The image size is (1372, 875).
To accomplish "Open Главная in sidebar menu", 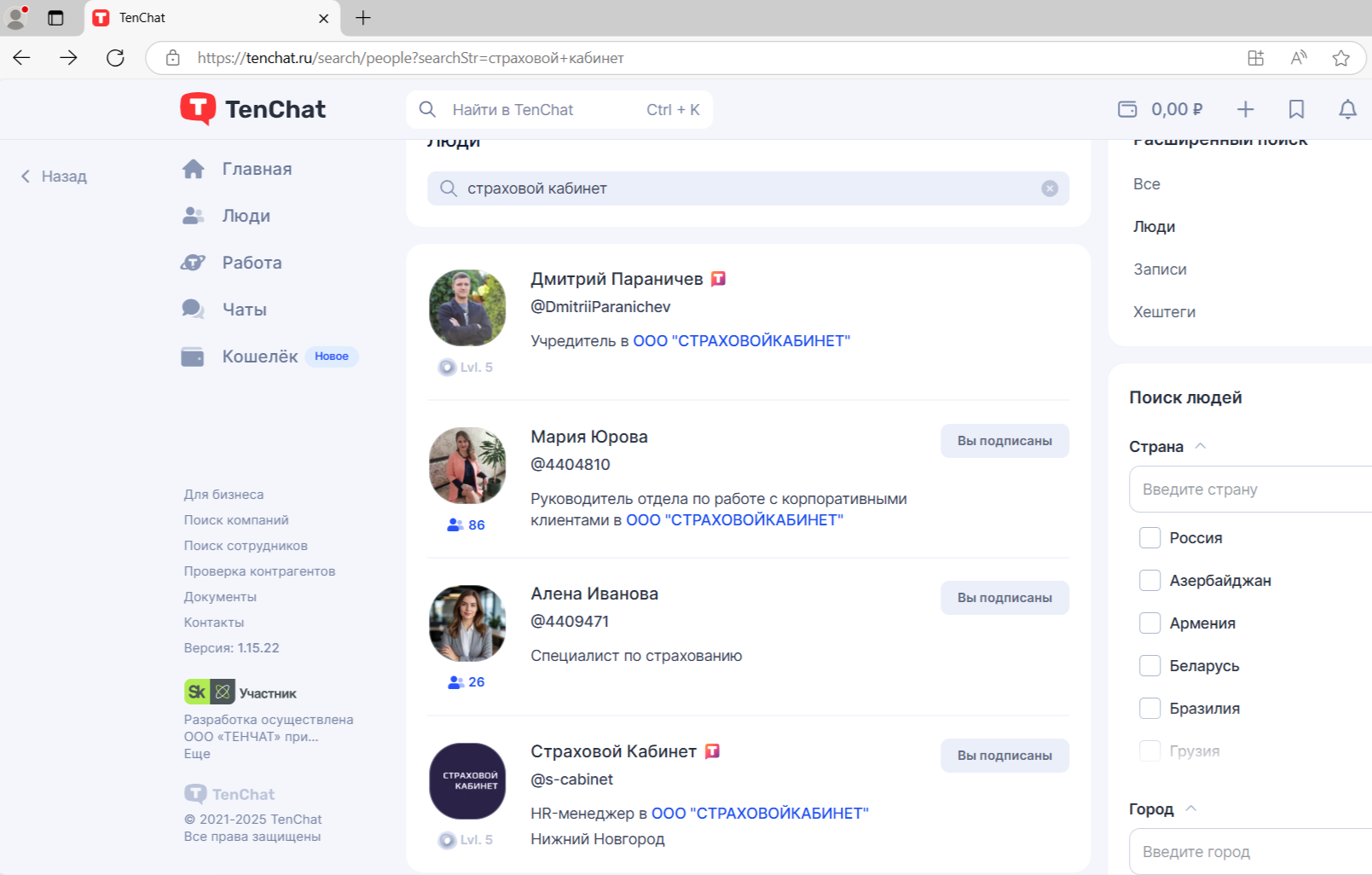I will tap(257, 169).
